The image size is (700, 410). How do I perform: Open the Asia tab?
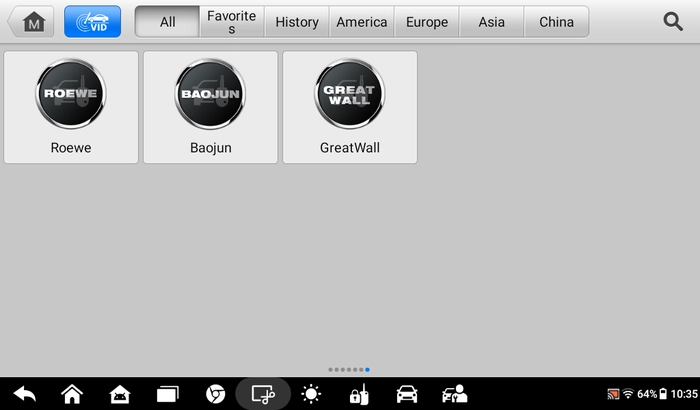[x=492, y=21]
